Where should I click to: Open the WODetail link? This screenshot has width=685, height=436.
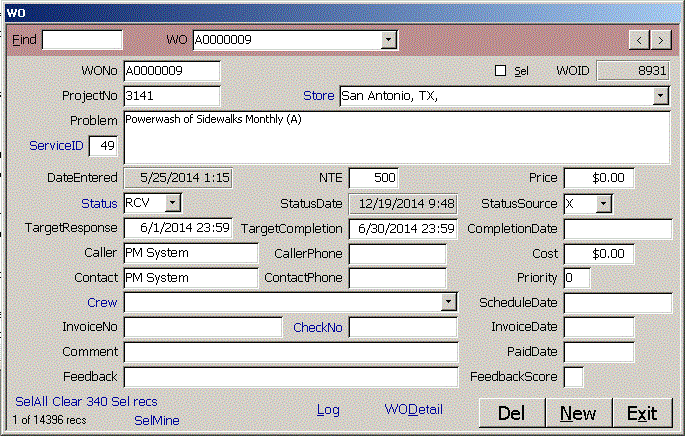pos(413,410)
